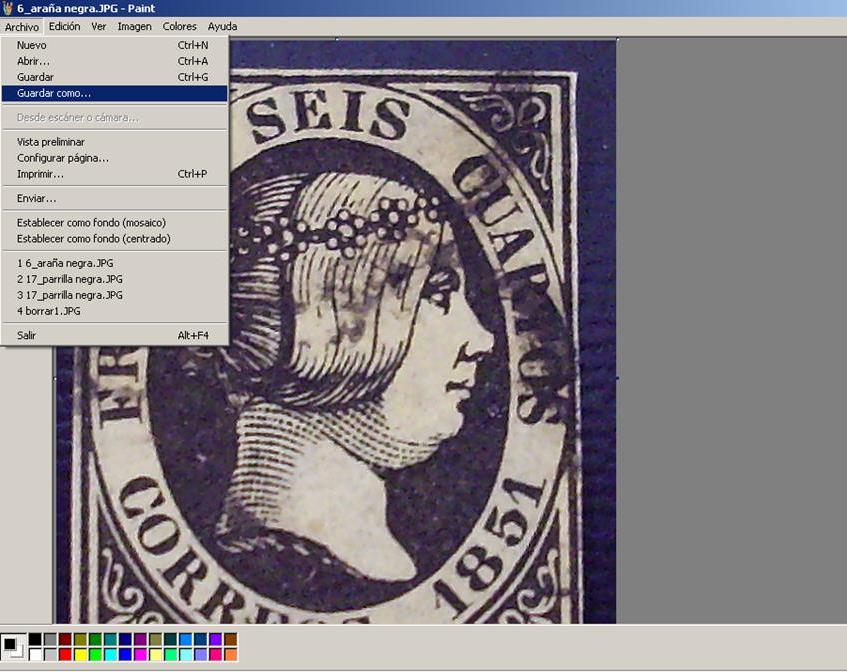Pick the lime green color swatch
The height and width of the screenshot is (672, 847).
[x=95, y=654]
